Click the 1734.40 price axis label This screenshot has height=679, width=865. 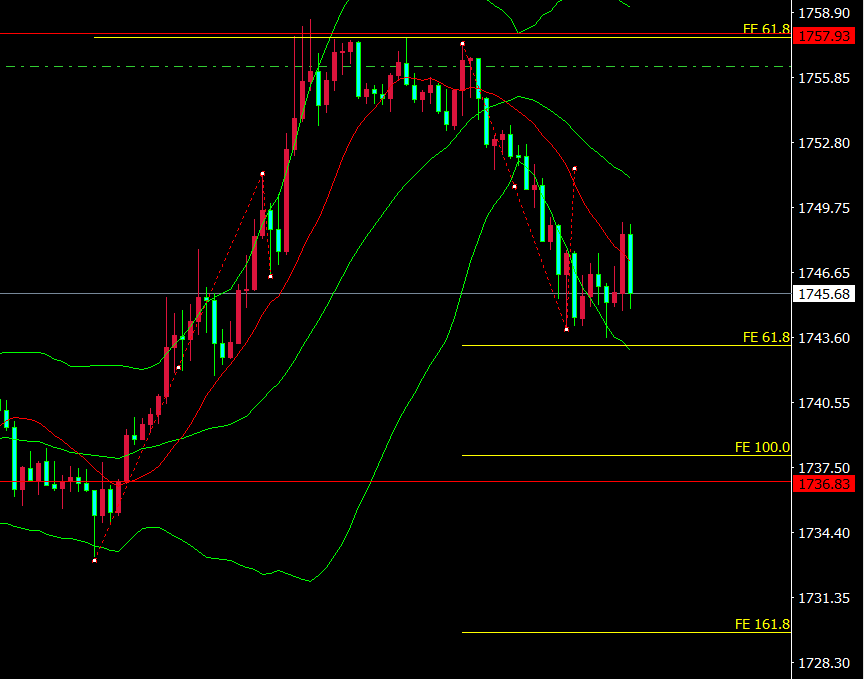click(824, 533)
